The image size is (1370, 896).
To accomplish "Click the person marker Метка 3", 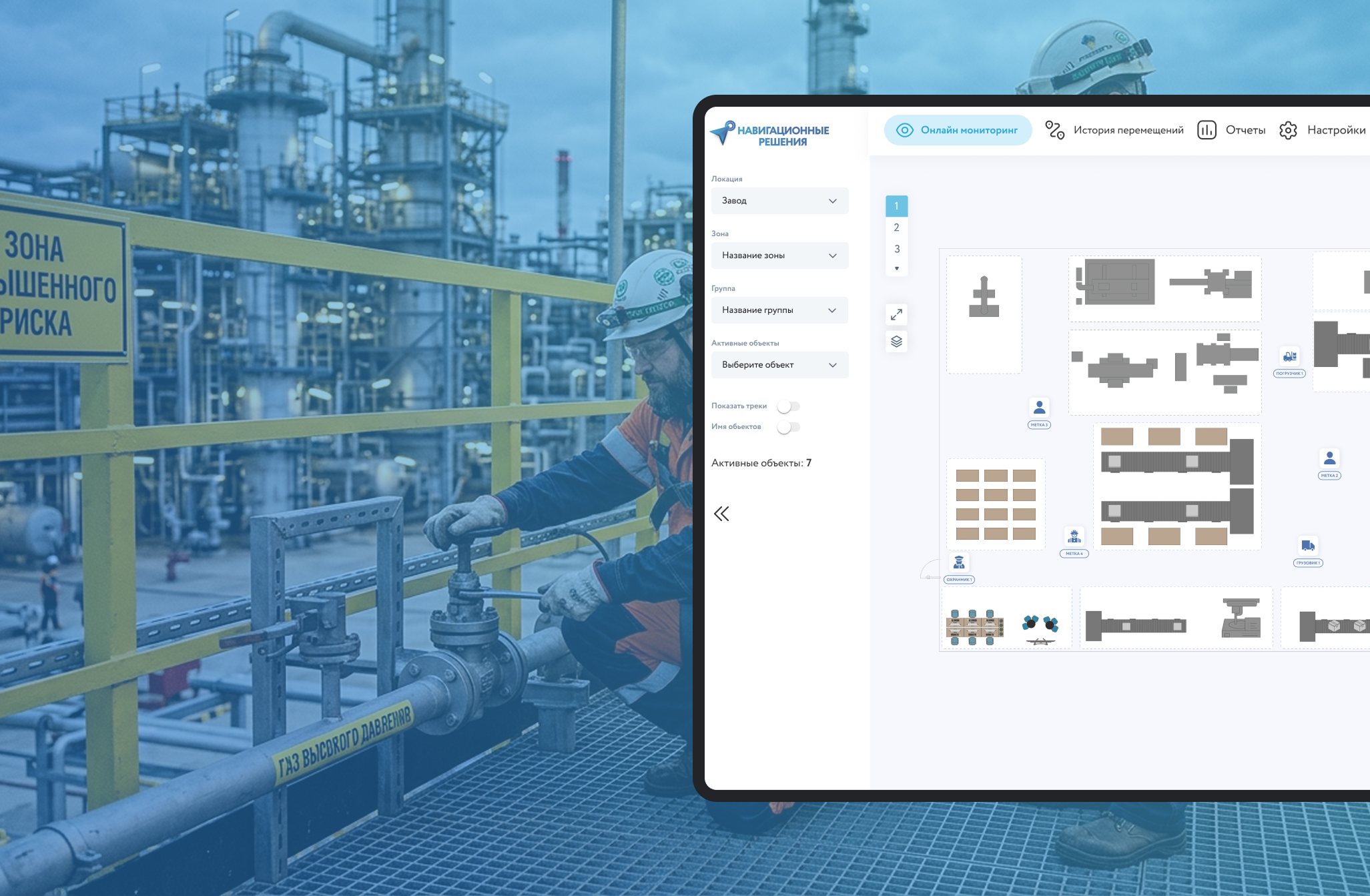I will 1039,408.
